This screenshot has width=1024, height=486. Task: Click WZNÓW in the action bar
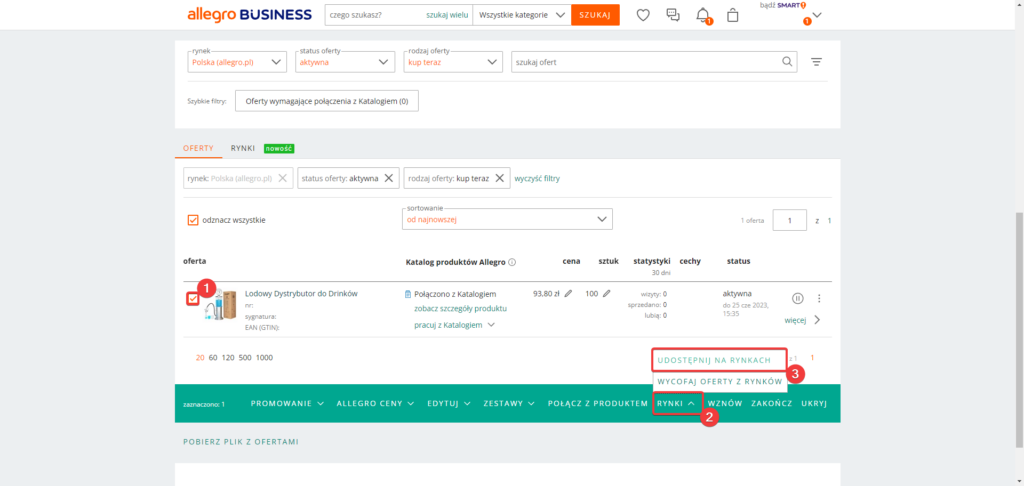[x=725, y=404]
